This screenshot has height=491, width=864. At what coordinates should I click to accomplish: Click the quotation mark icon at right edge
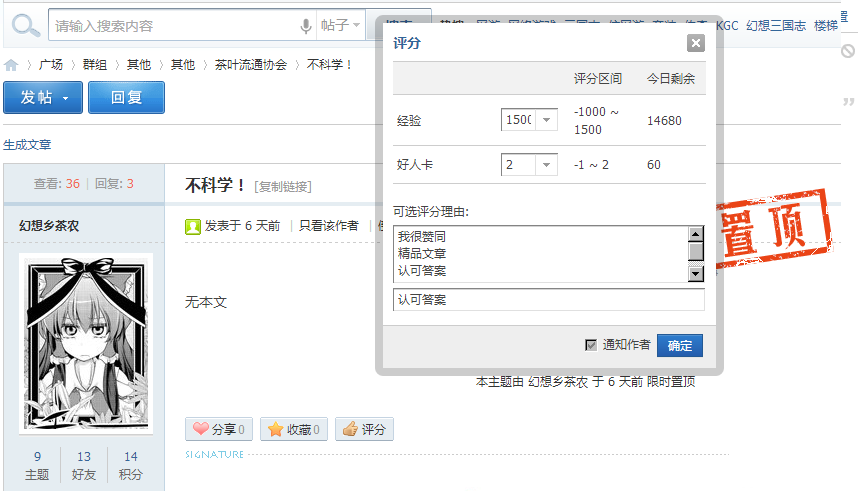click(x=849, y=101)
